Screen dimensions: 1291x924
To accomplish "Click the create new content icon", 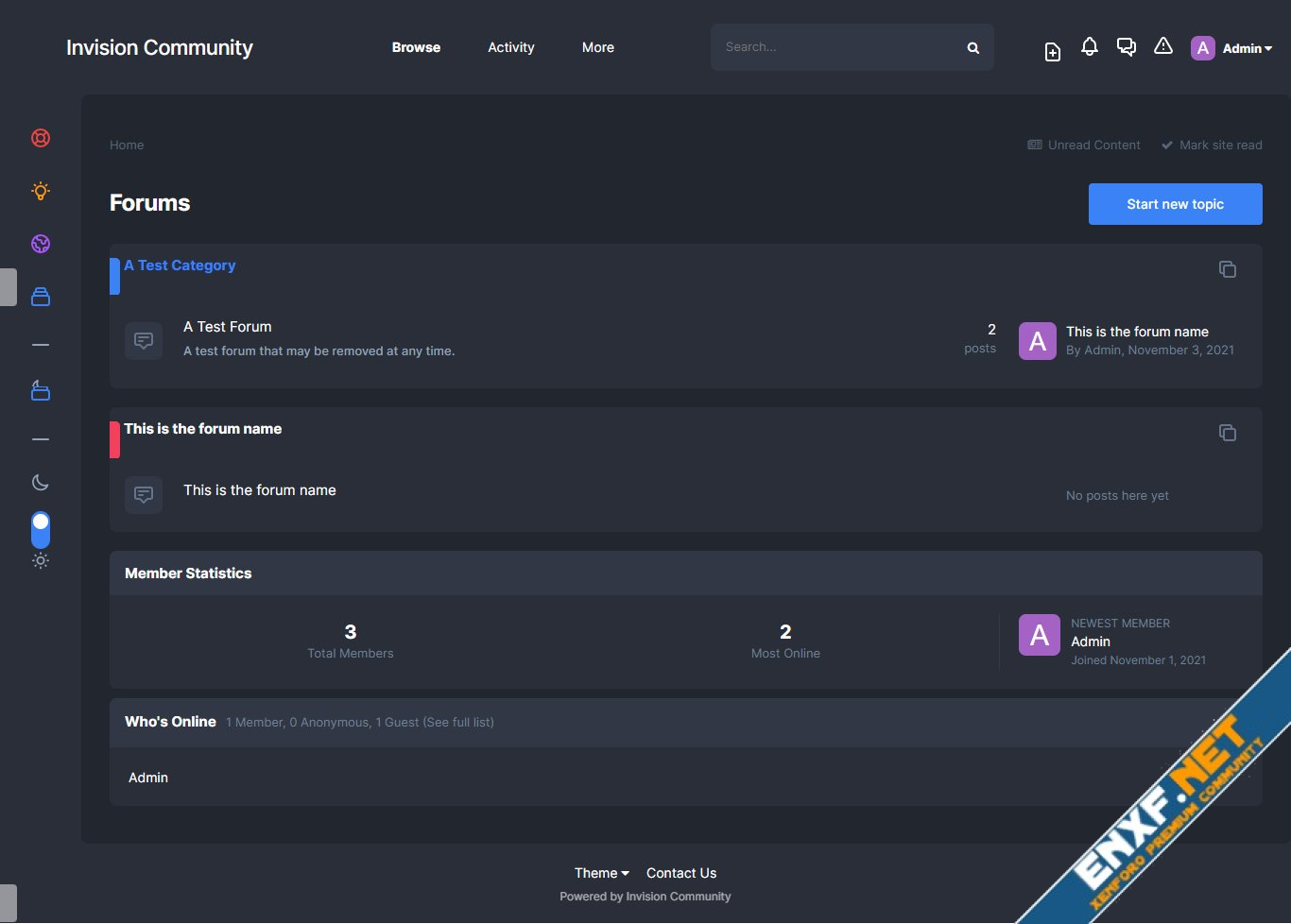I will 1053,51.
